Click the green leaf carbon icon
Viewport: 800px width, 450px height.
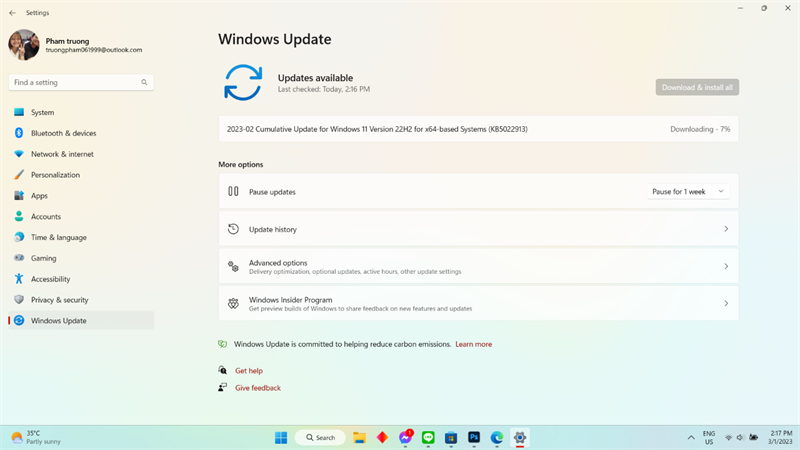coord(222,344)
